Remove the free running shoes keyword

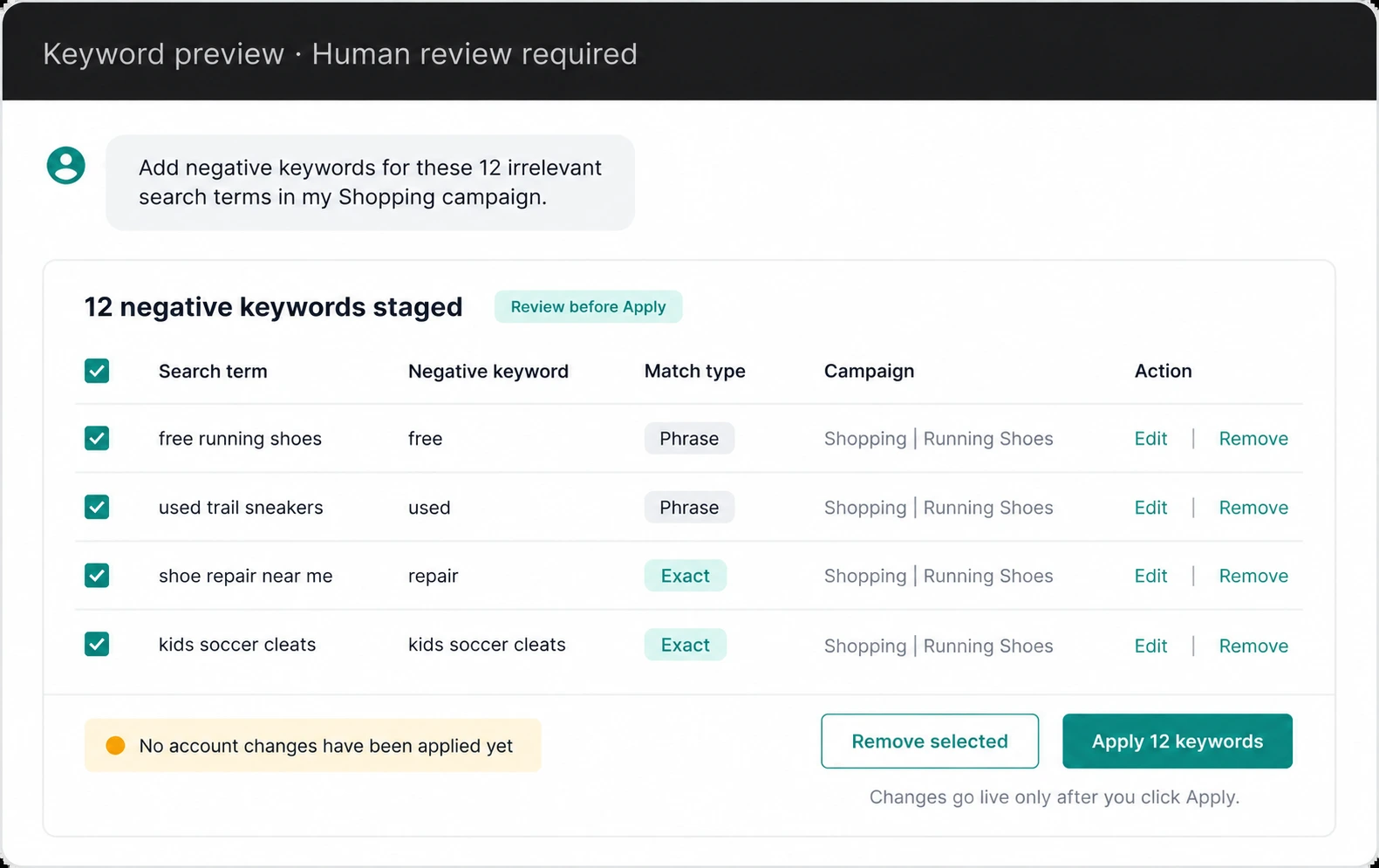click(x=1253, y=439)
